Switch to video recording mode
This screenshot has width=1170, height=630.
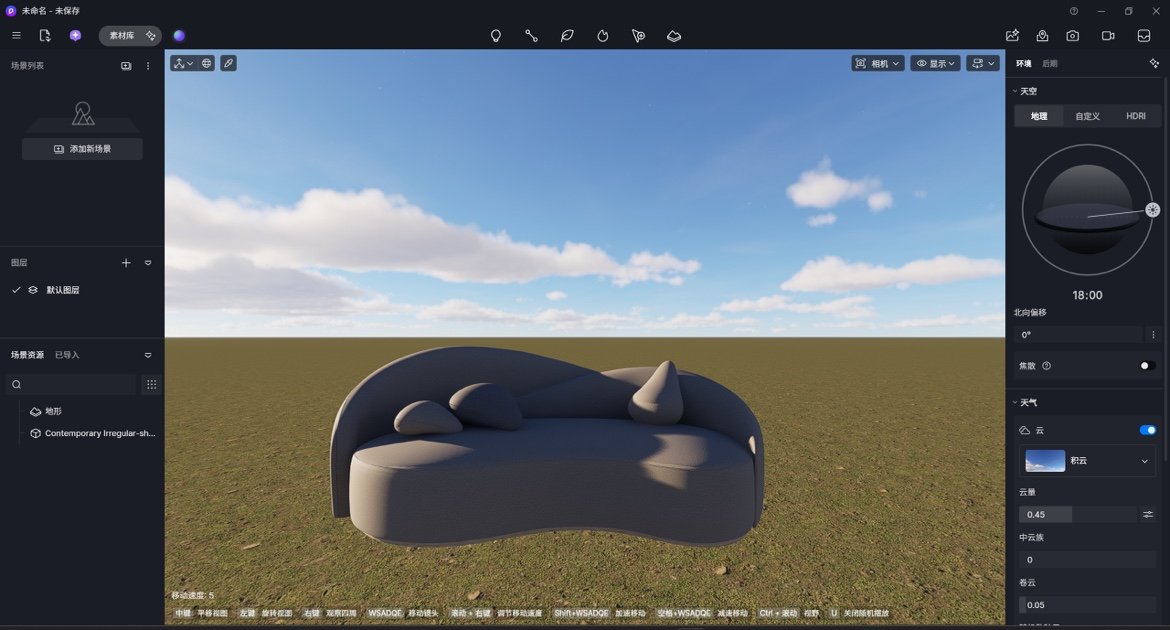(1108, 36)
